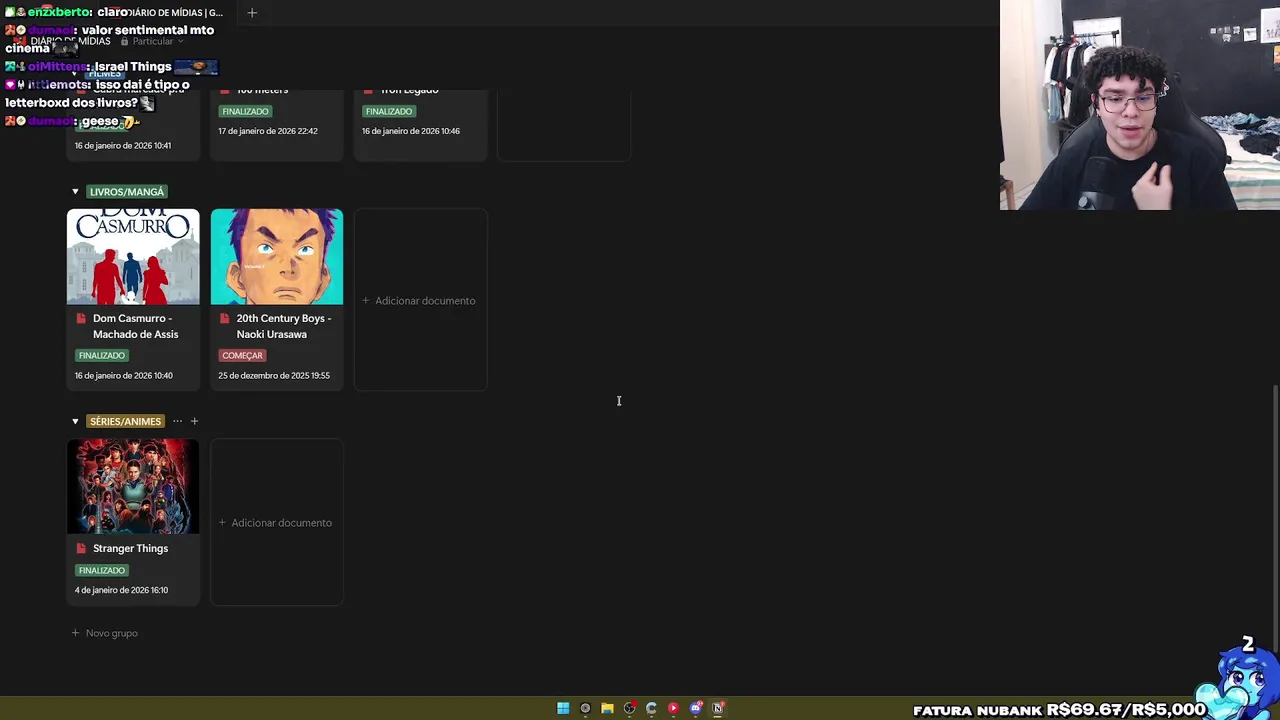Click the page icon beside Dom Casmurro
This screenshot has height=720, width=1280.
pyautogui.click(x=82, y=318)
